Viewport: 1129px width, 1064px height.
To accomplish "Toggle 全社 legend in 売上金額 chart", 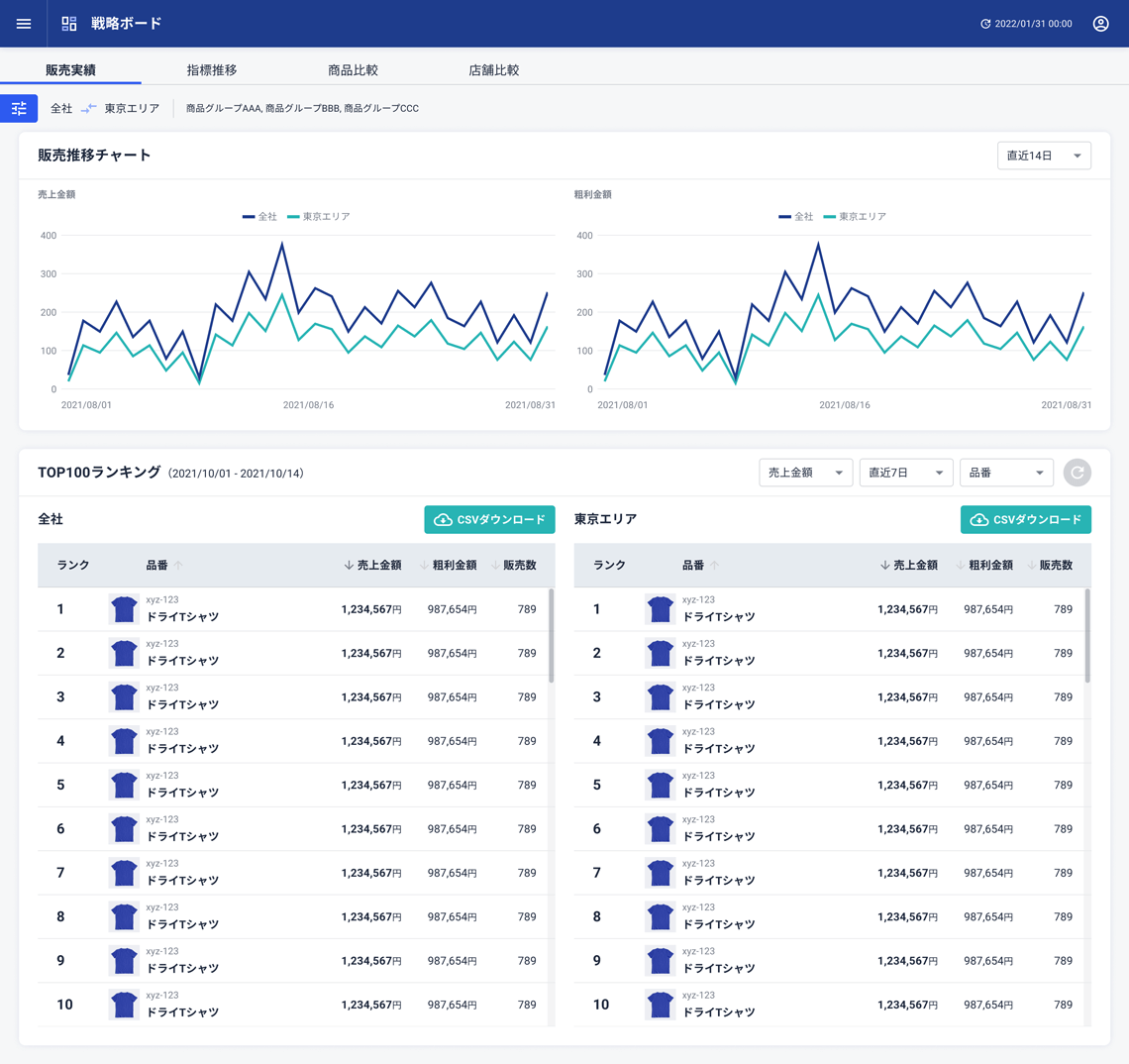I will click(260, 216).
